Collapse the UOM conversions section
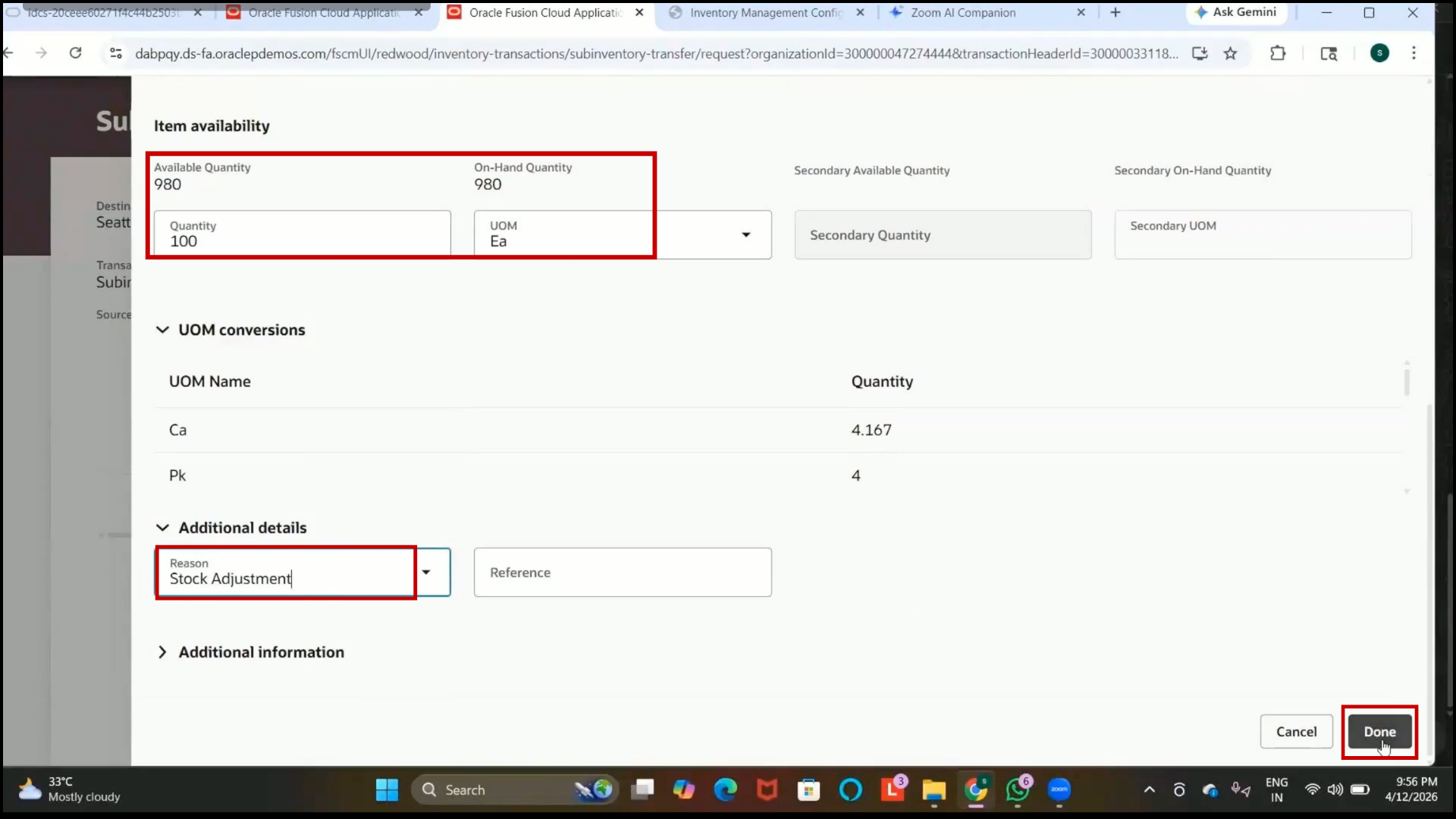This screenshot has height=819, width=1456. pos(162,330)
